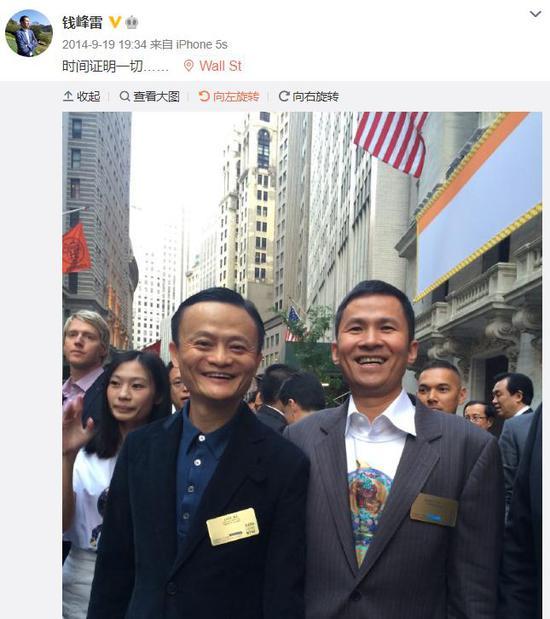Image resolution: width=550 pixels, height=619 pixels.
Task: Click the location pin icon
Action: coord(189,66)
